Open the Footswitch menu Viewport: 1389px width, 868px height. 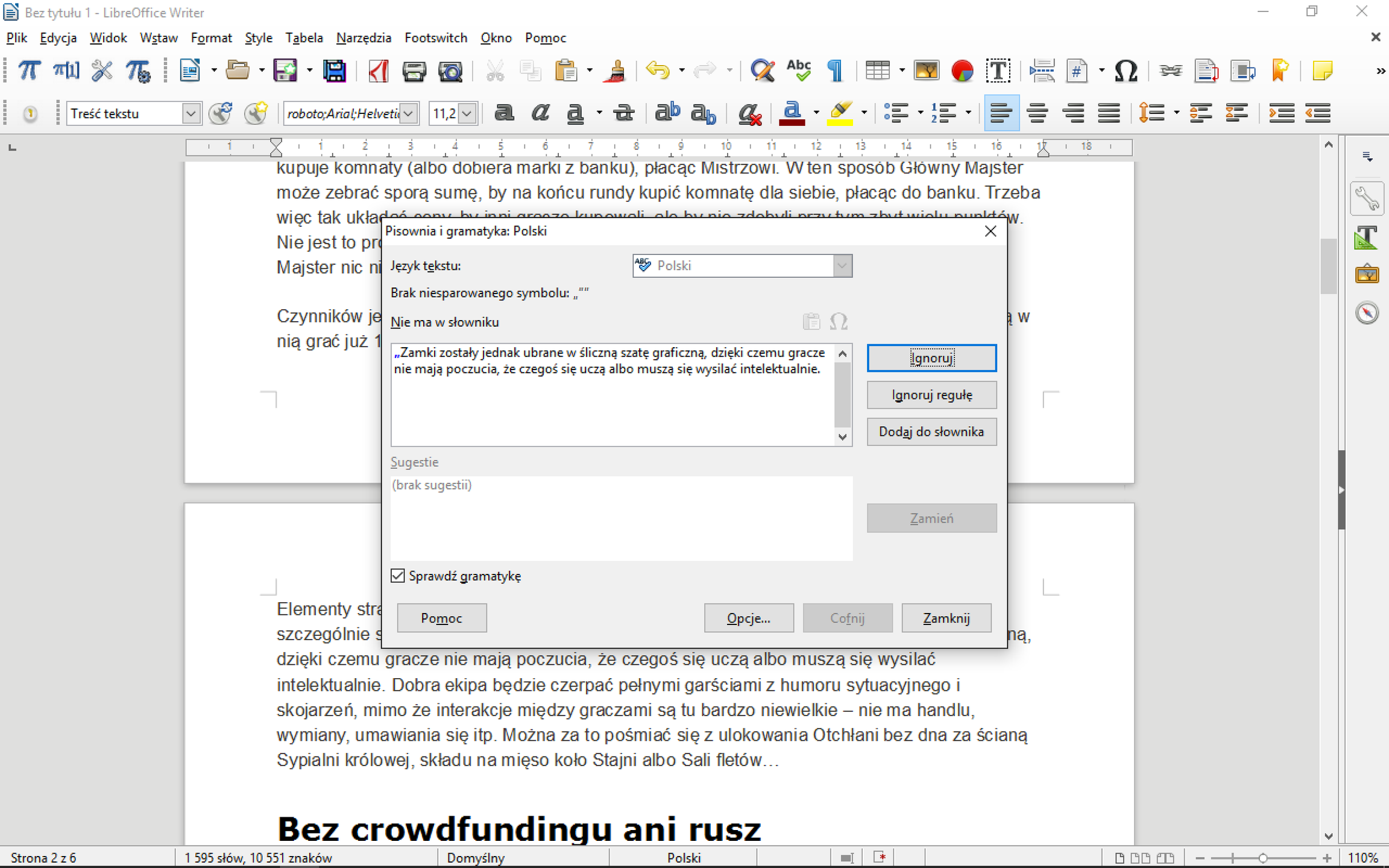436,38
